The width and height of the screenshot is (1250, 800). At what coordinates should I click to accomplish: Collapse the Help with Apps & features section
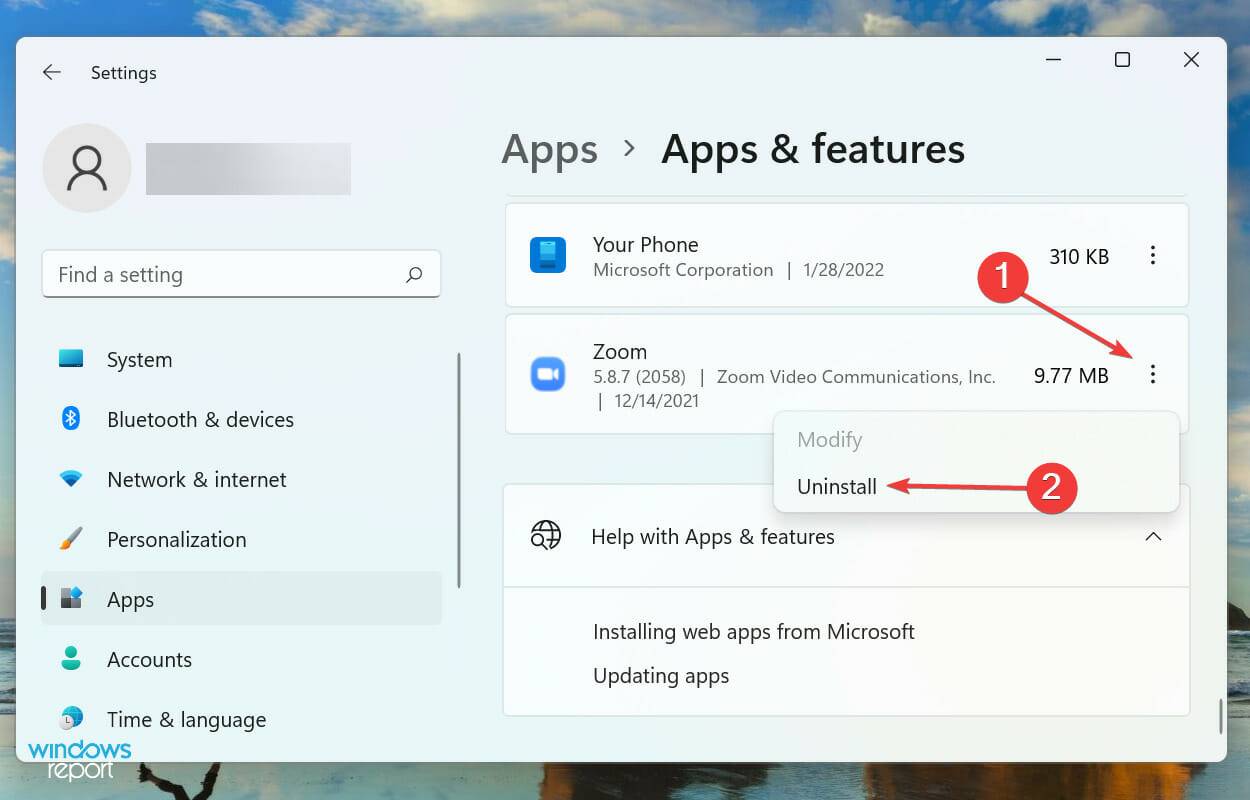coord(1153,537)
